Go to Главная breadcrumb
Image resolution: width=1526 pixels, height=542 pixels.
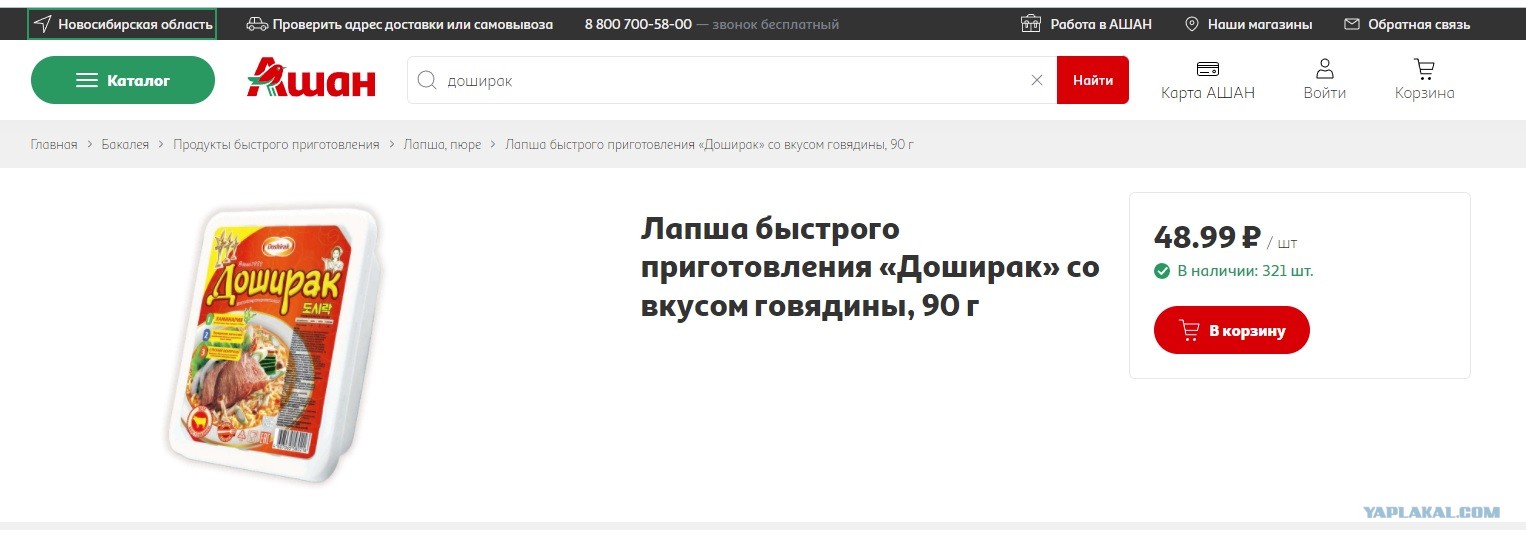[x=54, y=145]
